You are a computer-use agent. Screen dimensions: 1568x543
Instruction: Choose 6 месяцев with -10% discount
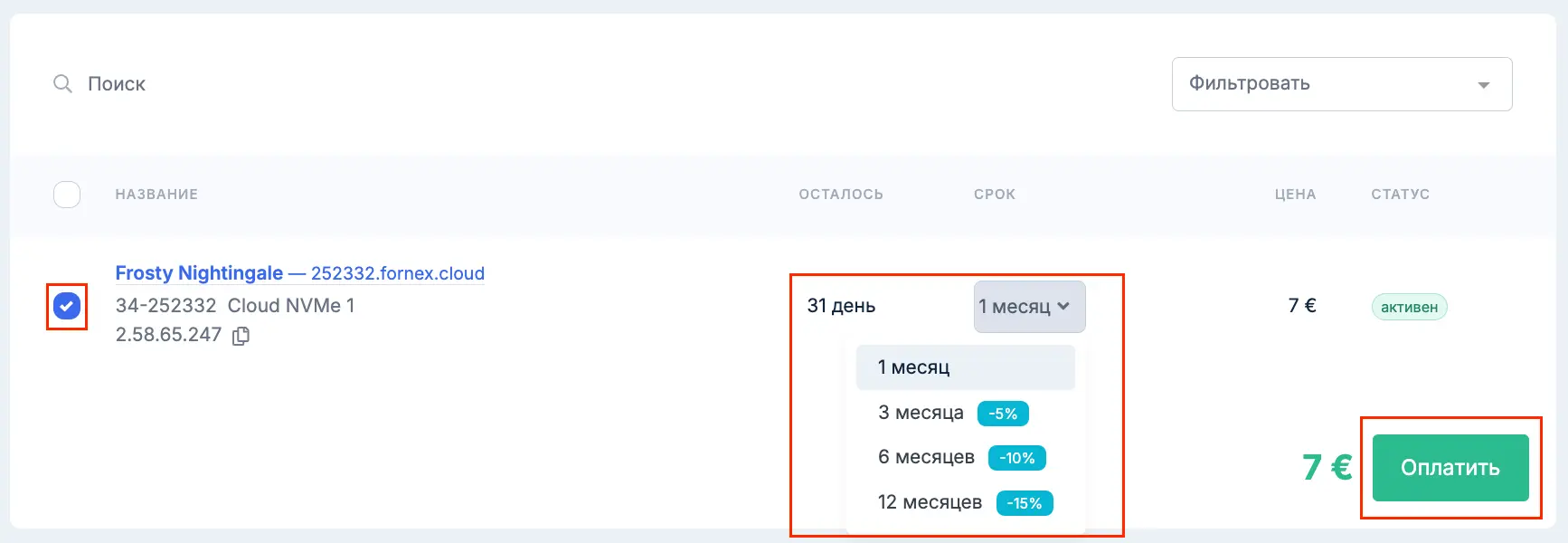(x=965, y=458)
